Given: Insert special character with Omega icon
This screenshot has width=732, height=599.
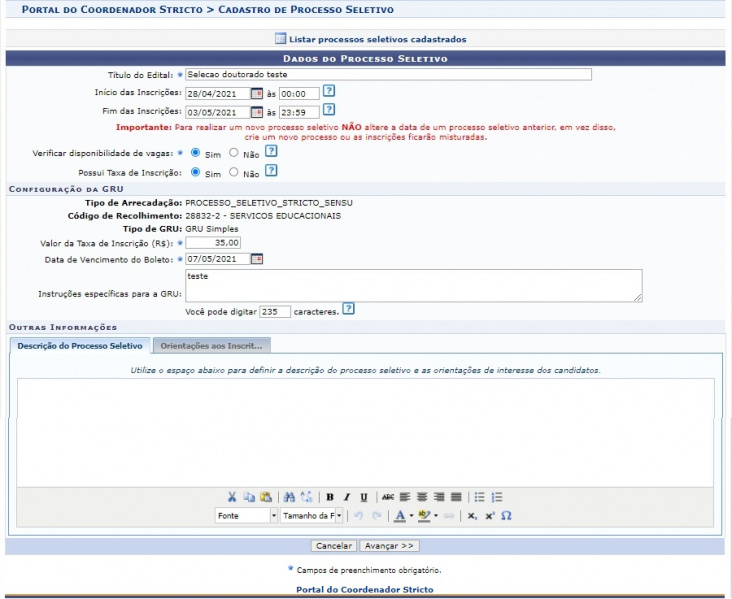Looking at the screenshot, I should pyautogui.click(x=506, y=516).
